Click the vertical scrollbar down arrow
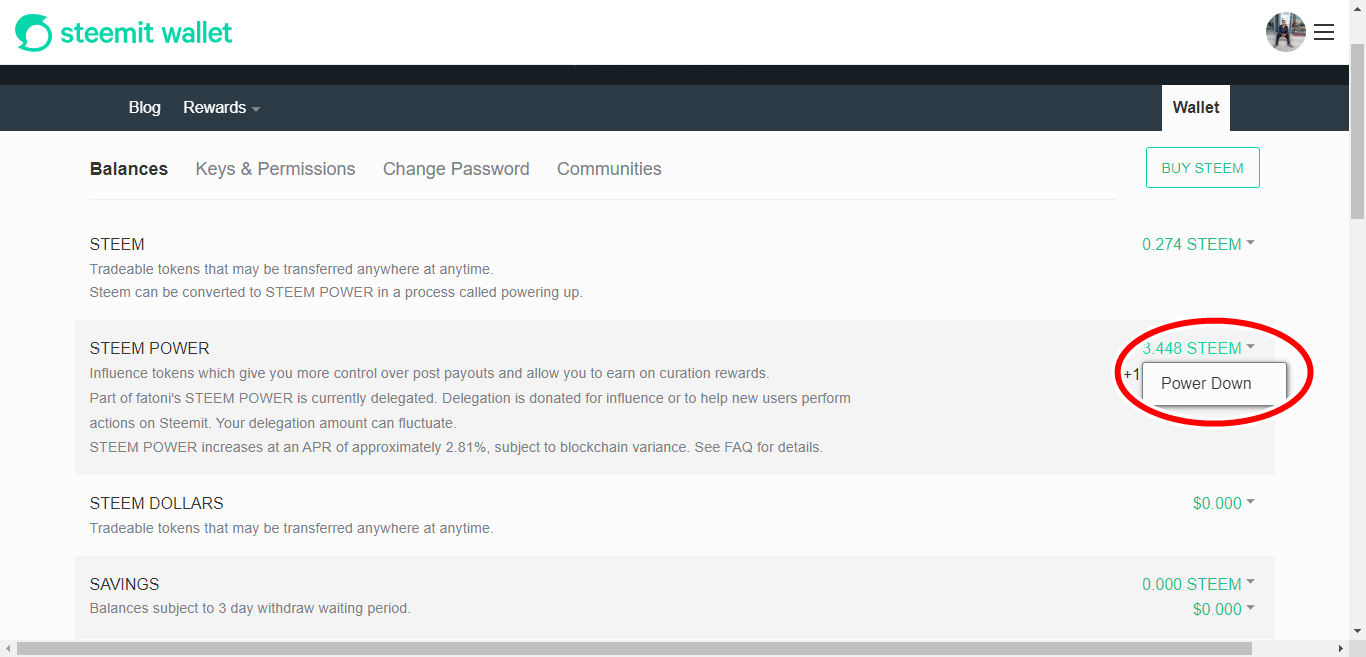 click(x=1357, y=631)
